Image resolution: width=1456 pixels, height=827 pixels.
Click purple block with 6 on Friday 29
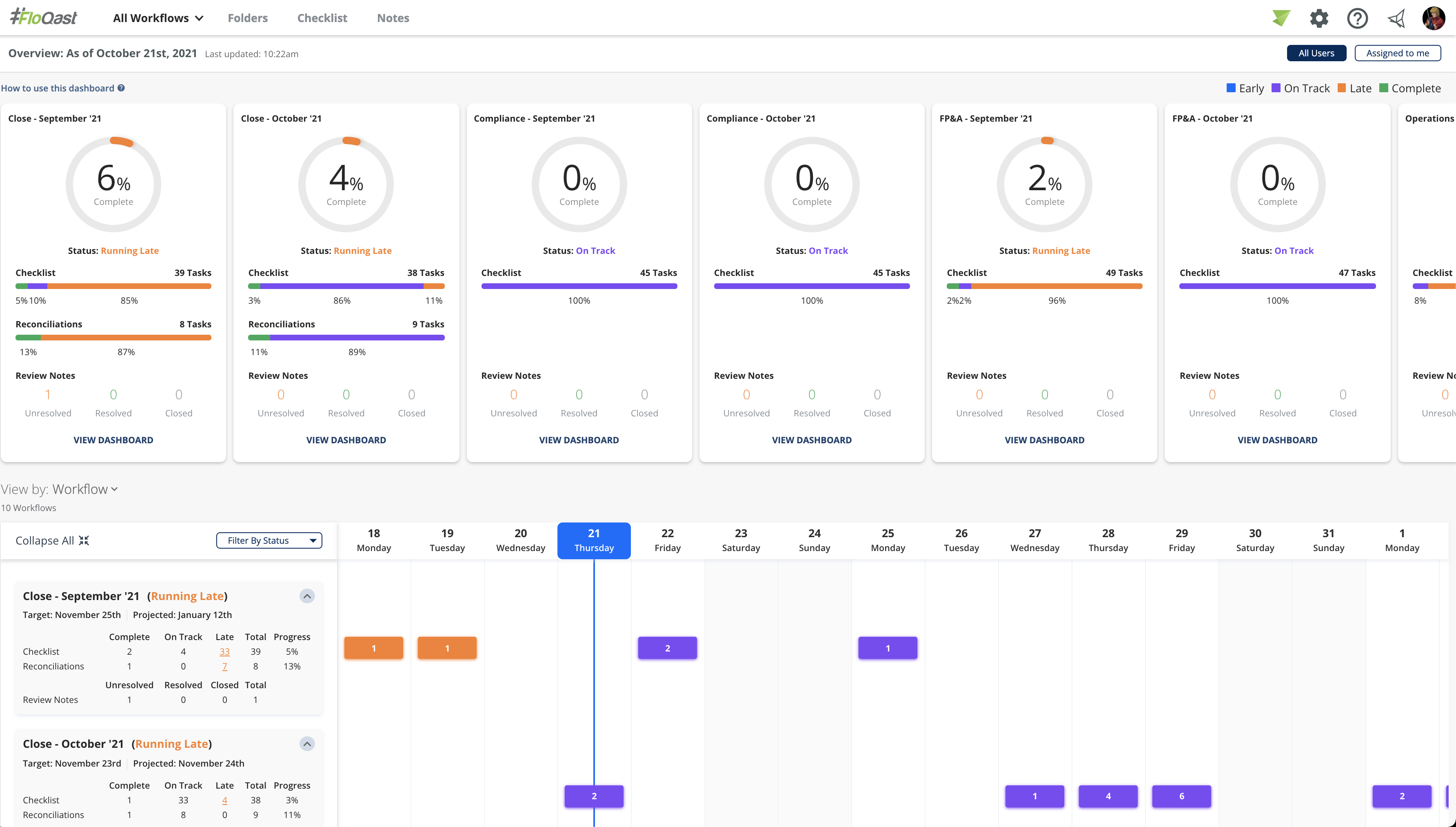pyautogui.click(x=1181, y=796)
